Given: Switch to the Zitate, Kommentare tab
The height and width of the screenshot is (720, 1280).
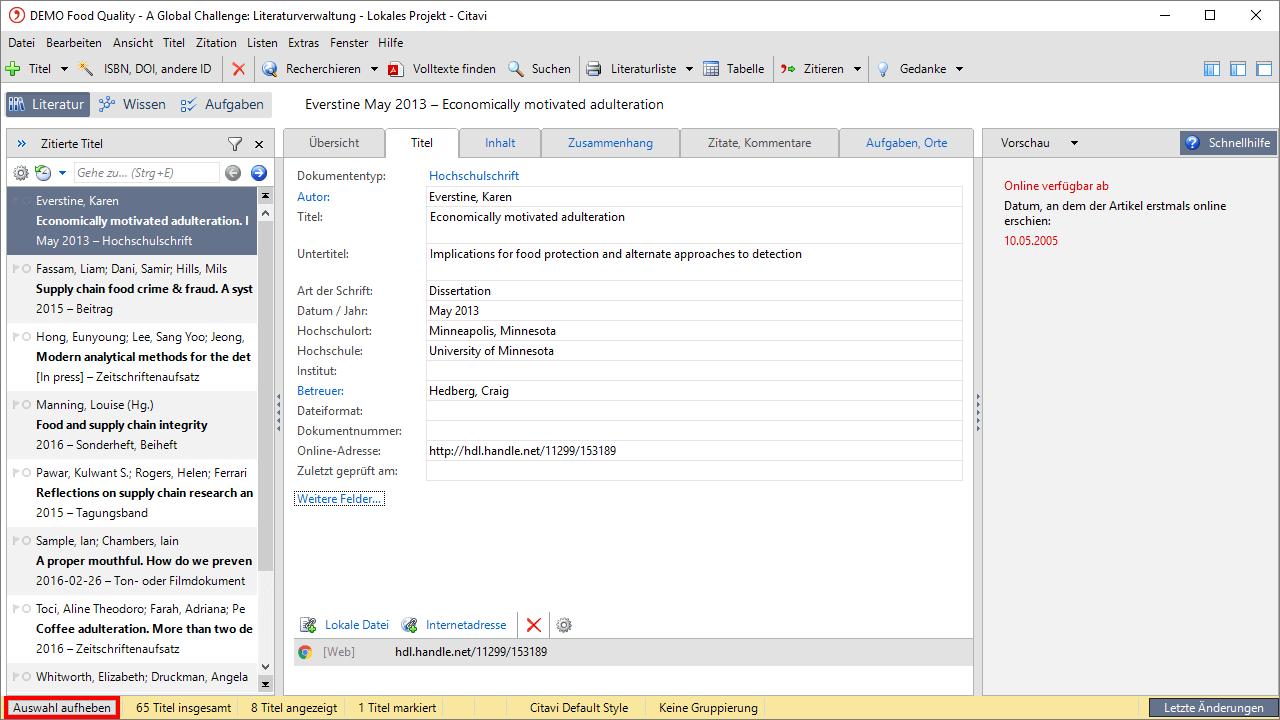Looking at the screenshot, I should 759,143.
